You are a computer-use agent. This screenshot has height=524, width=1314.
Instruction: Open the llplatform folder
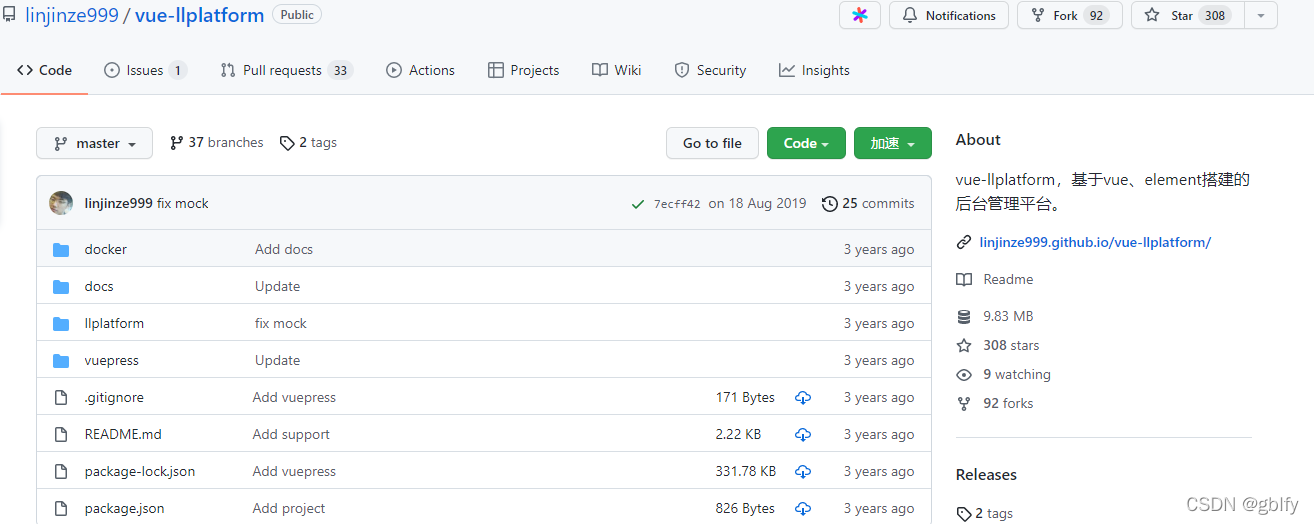[114, 323]
